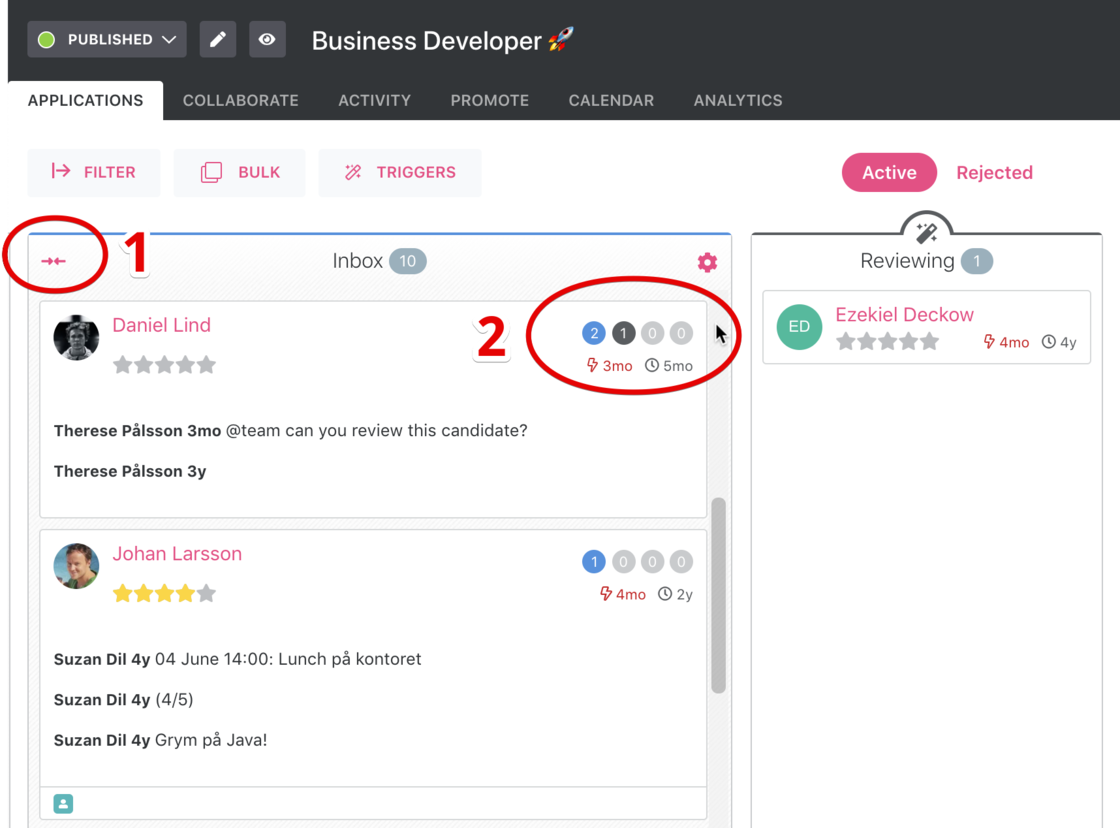Open the PROMOTE tab
This screenshot has height=828, width=1120.
489,101
